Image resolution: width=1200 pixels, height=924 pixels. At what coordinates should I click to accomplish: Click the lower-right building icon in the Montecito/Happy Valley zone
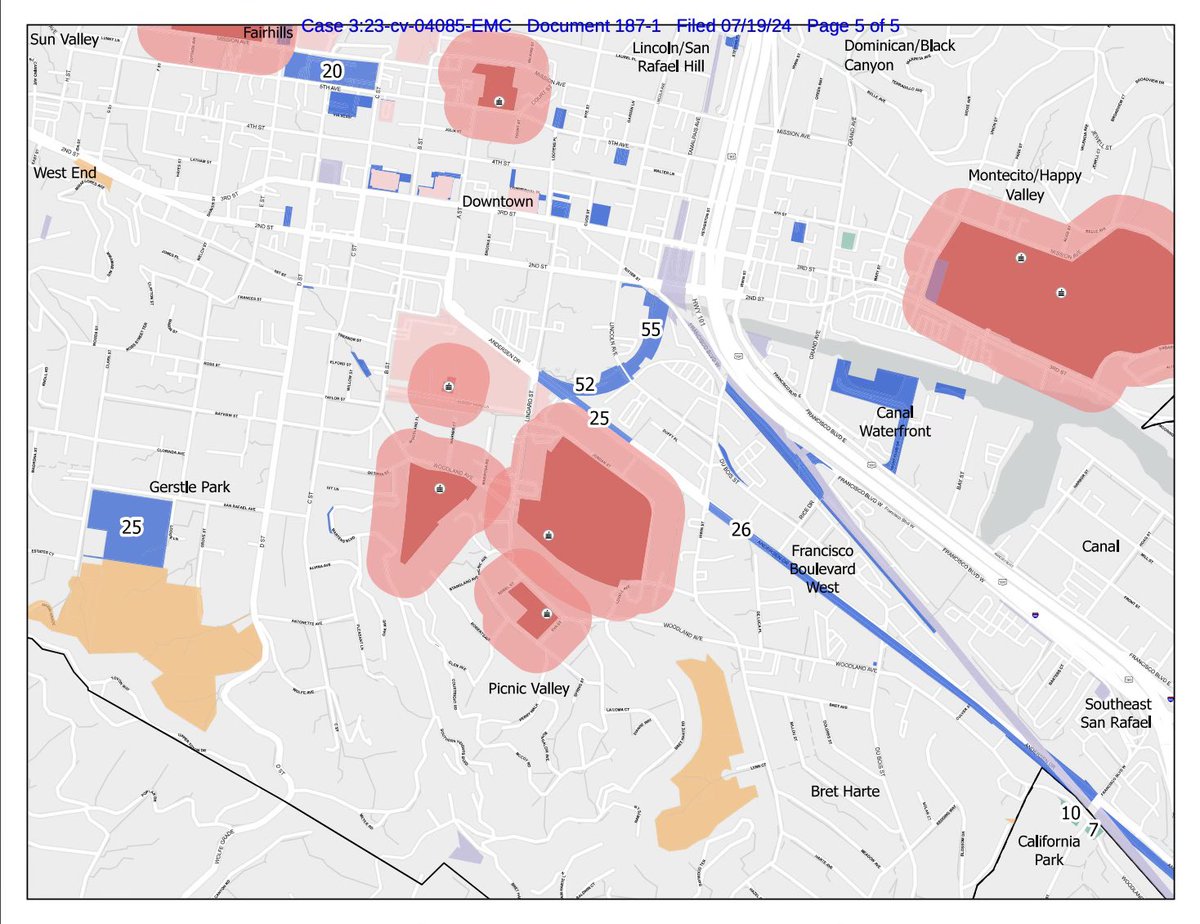coord(1061,292)
